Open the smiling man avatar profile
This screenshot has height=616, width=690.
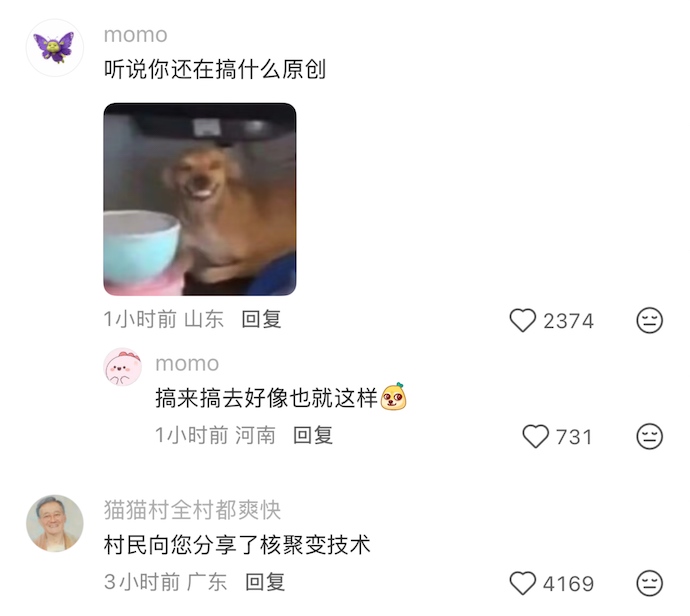(x=55, y=523)
